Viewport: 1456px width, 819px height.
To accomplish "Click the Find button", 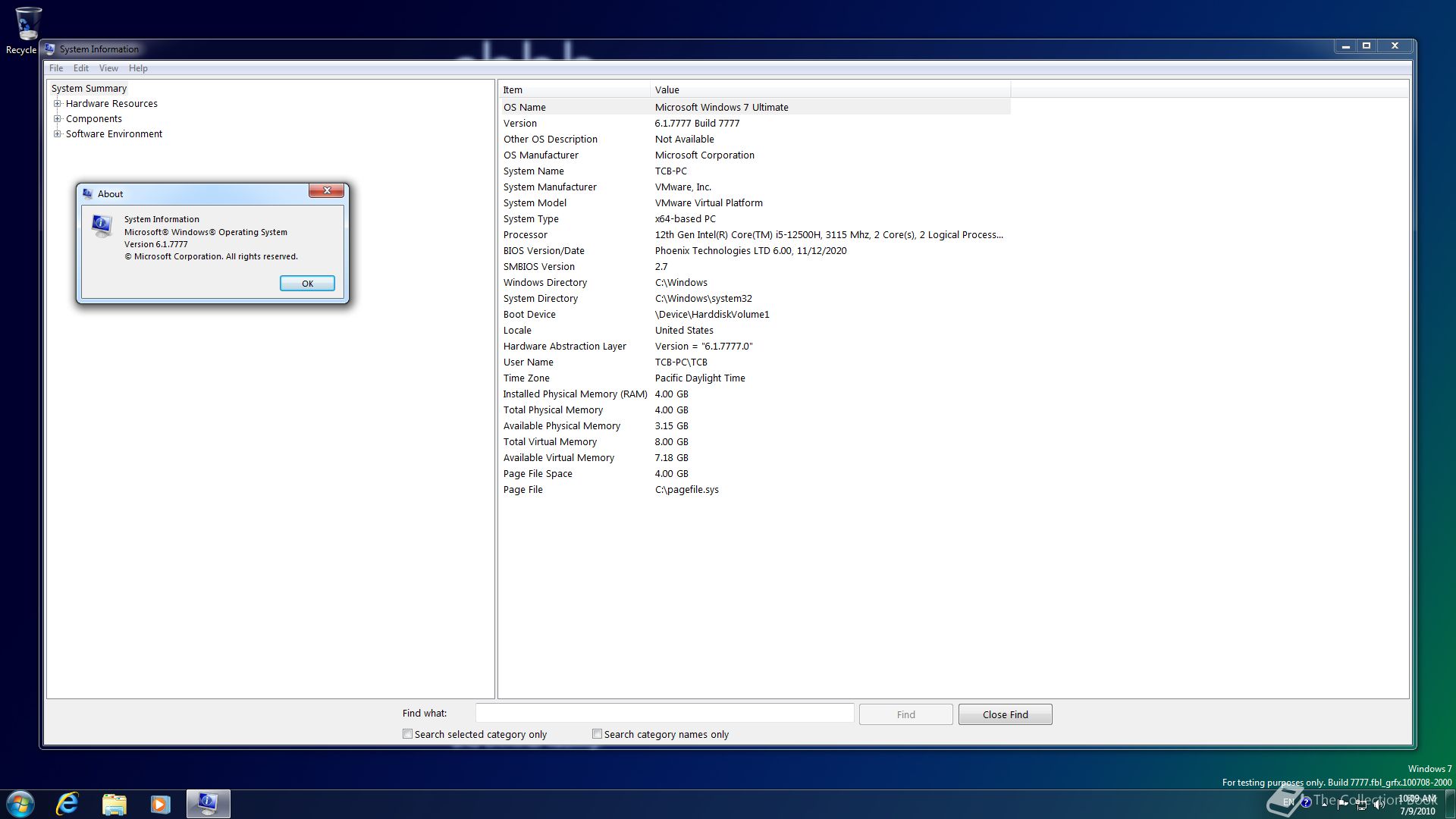I will pyautogui.click(x=905, y=714).
